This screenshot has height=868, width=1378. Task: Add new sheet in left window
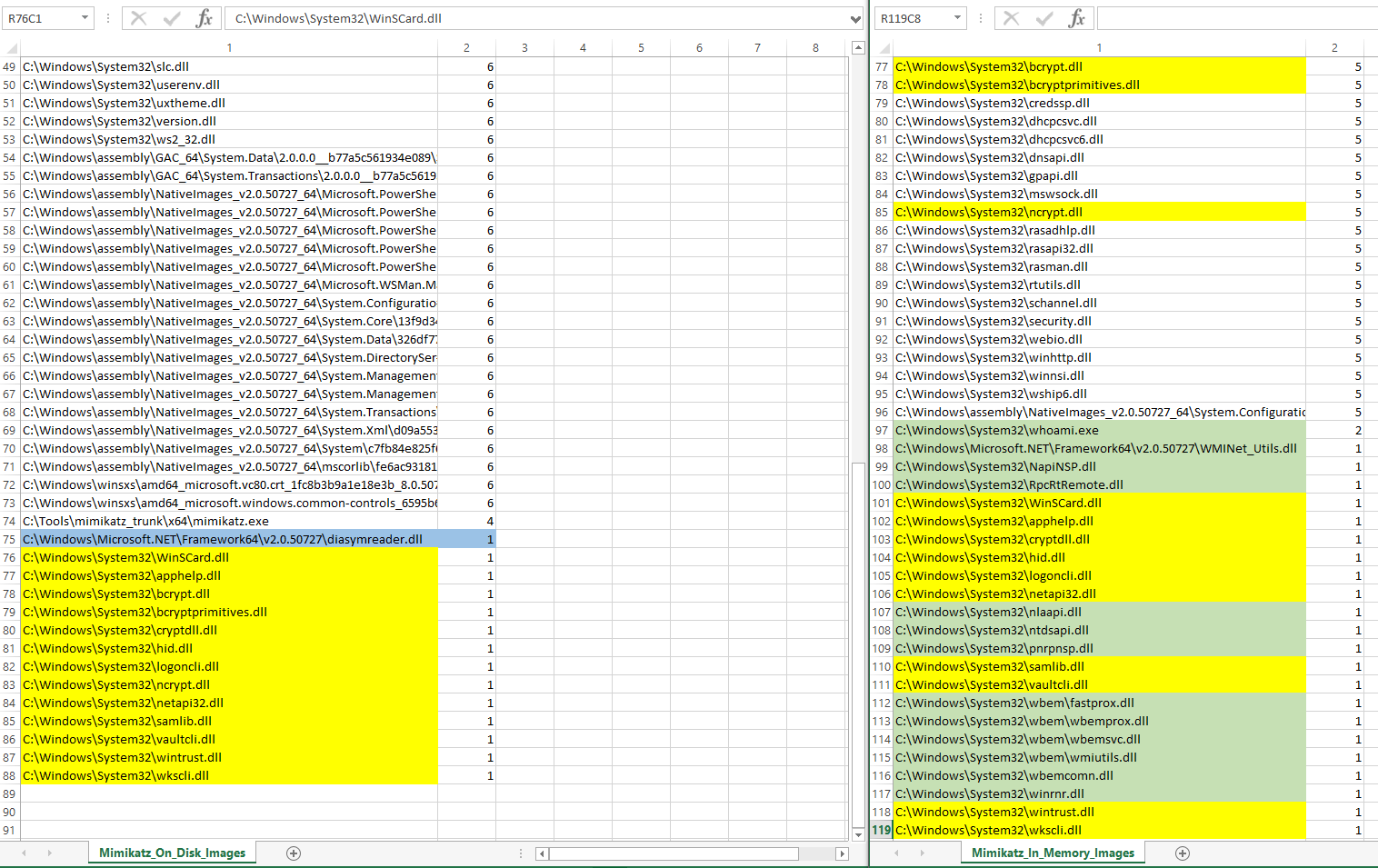(x=293, y=853)
